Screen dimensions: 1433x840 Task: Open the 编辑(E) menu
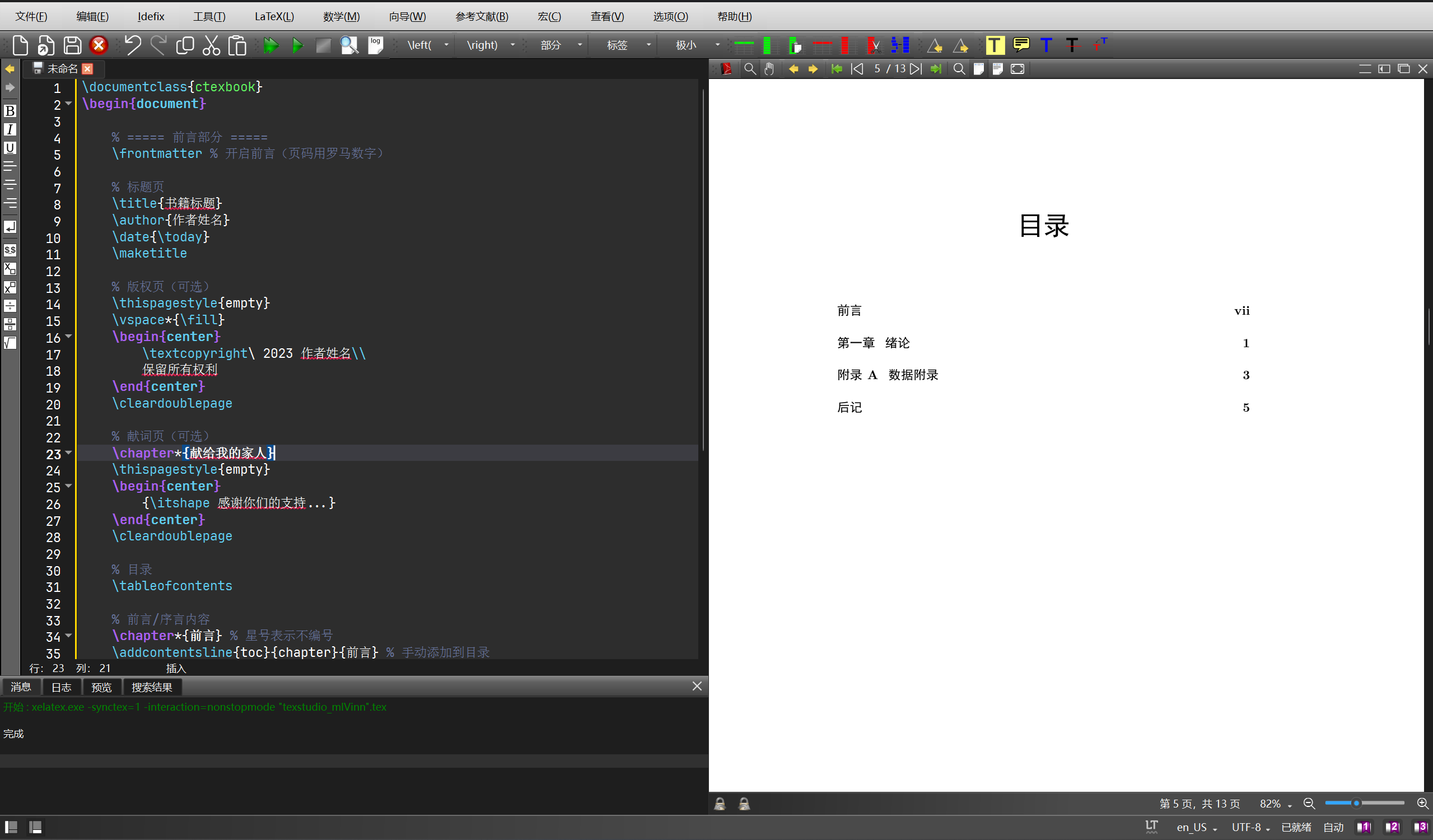92,16
